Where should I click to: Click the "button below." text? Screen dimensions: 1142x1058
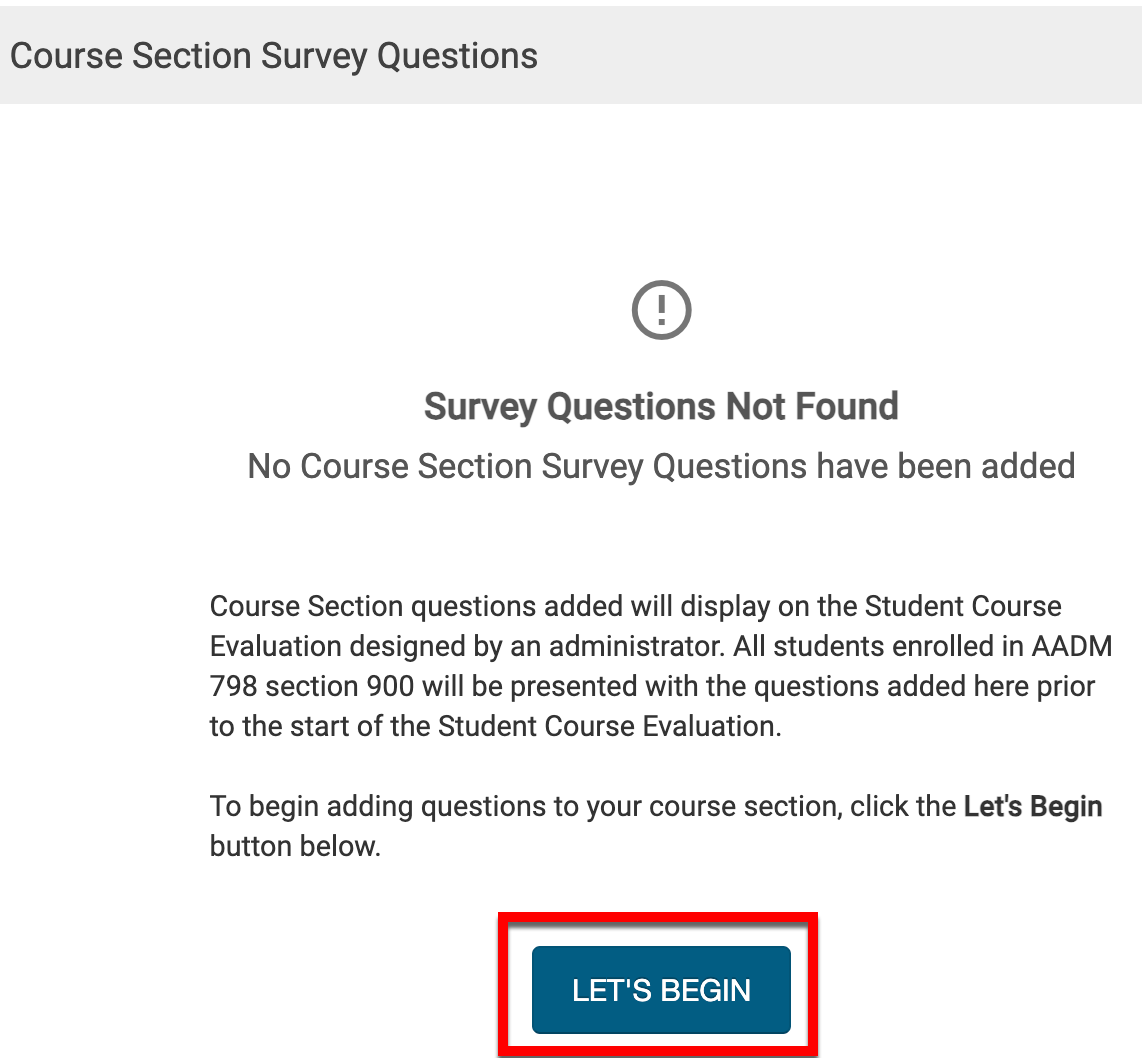(295, 846)
